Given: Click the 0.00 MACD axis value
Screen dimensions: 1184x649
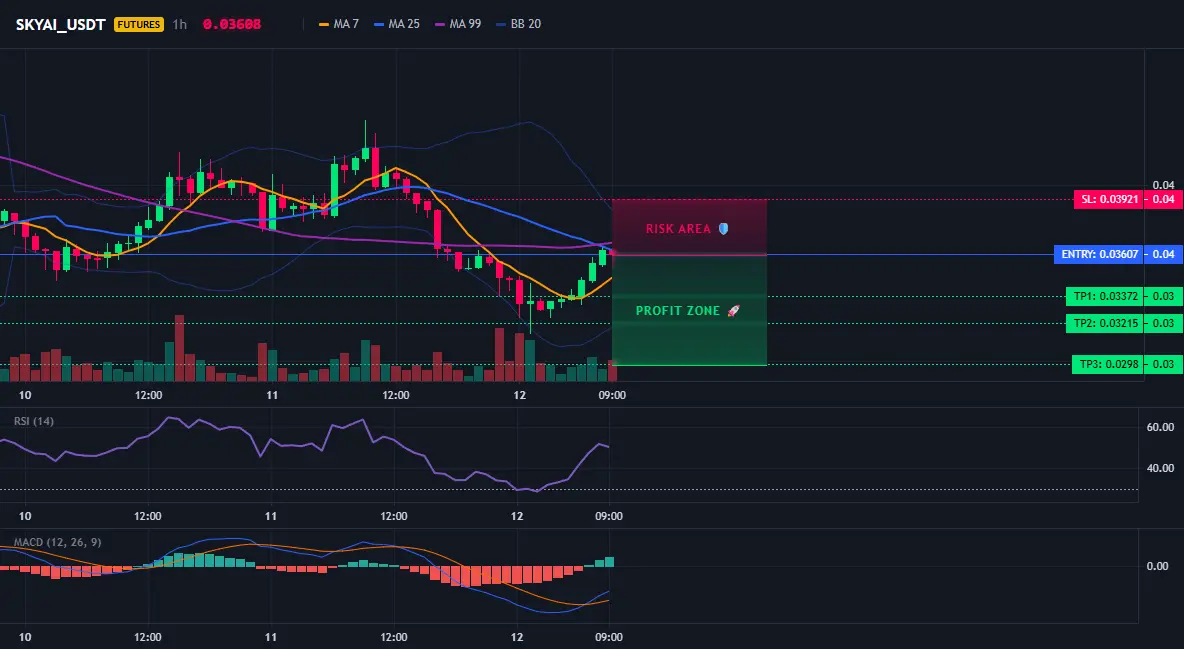Looking at the screenshot, I should pos(1158,566).
